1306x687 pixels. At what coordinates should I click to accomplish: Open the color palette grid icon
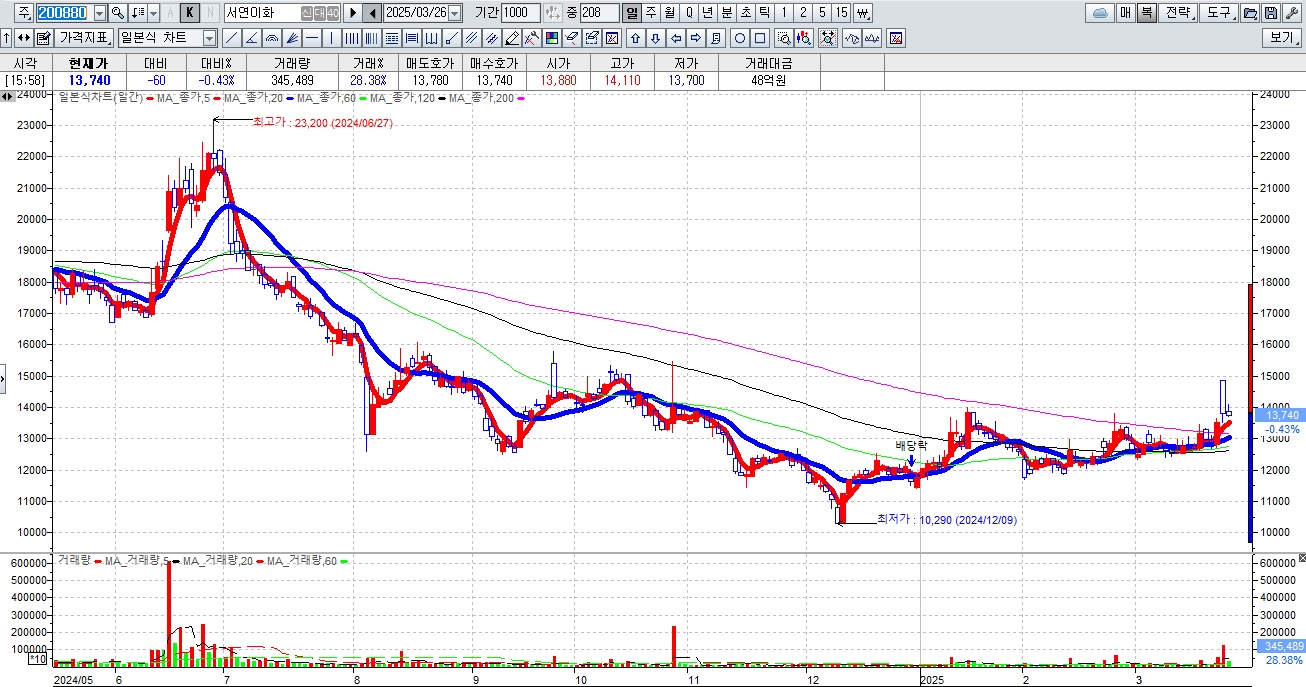552,38
